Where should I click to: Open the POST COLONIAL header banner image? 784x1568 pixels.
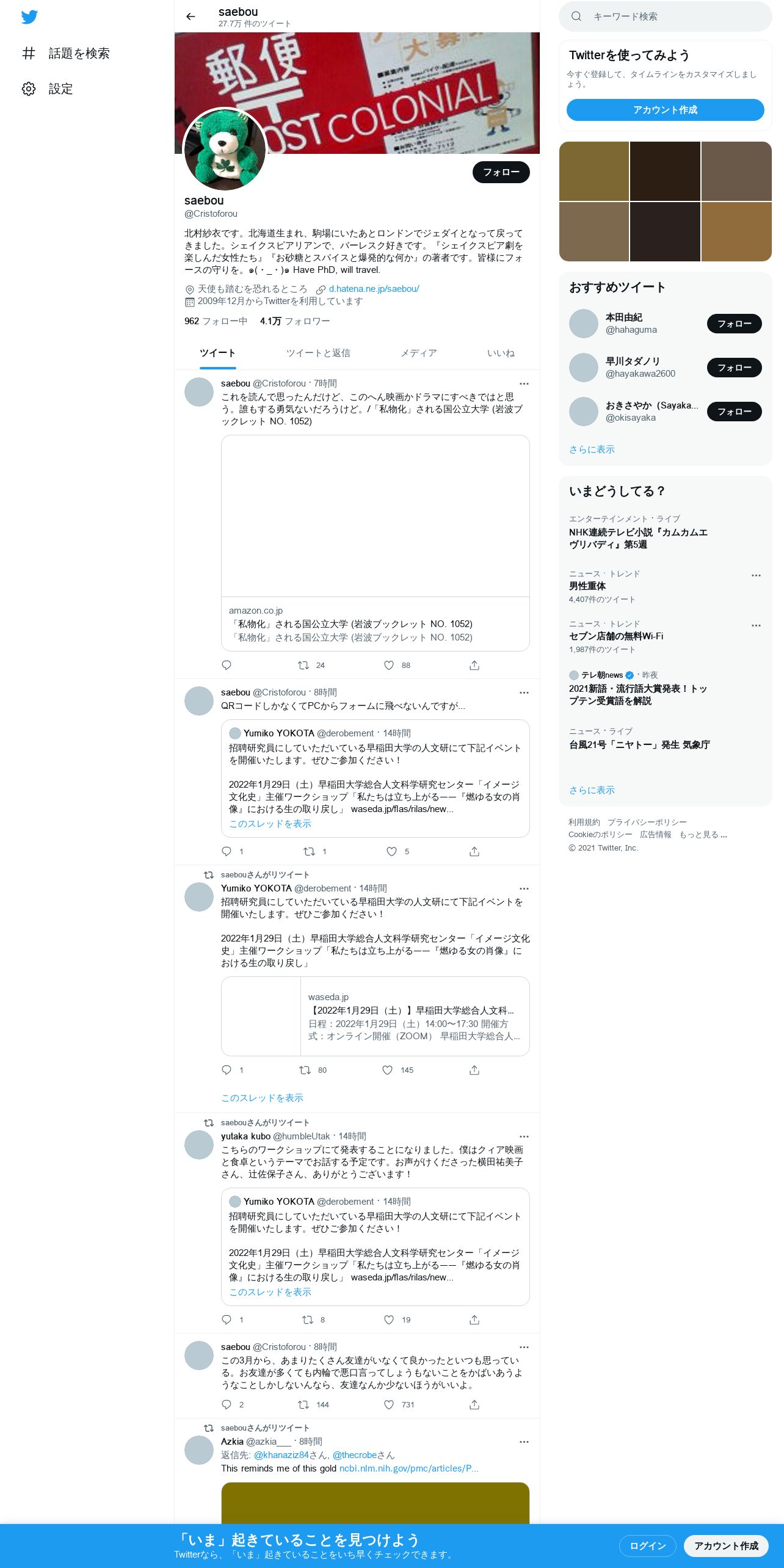357,93
